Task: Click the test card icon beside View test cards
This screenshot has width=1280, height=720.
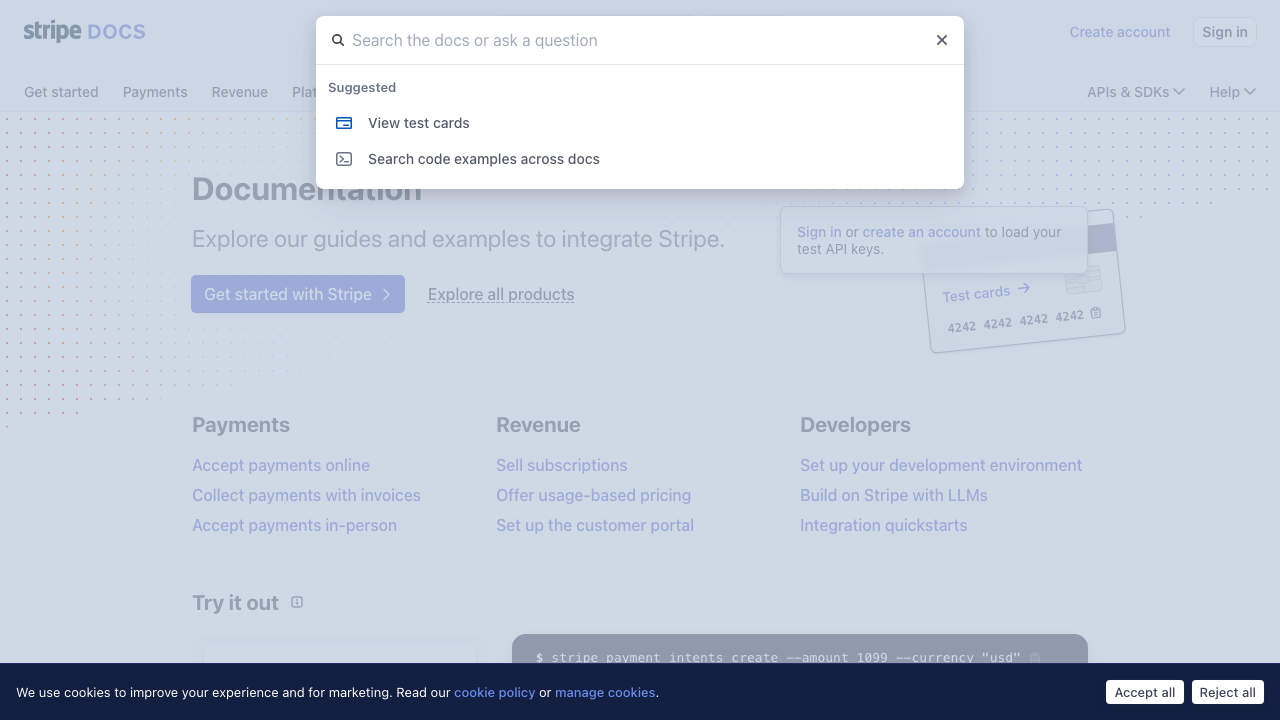Action: tap(344, 123)
